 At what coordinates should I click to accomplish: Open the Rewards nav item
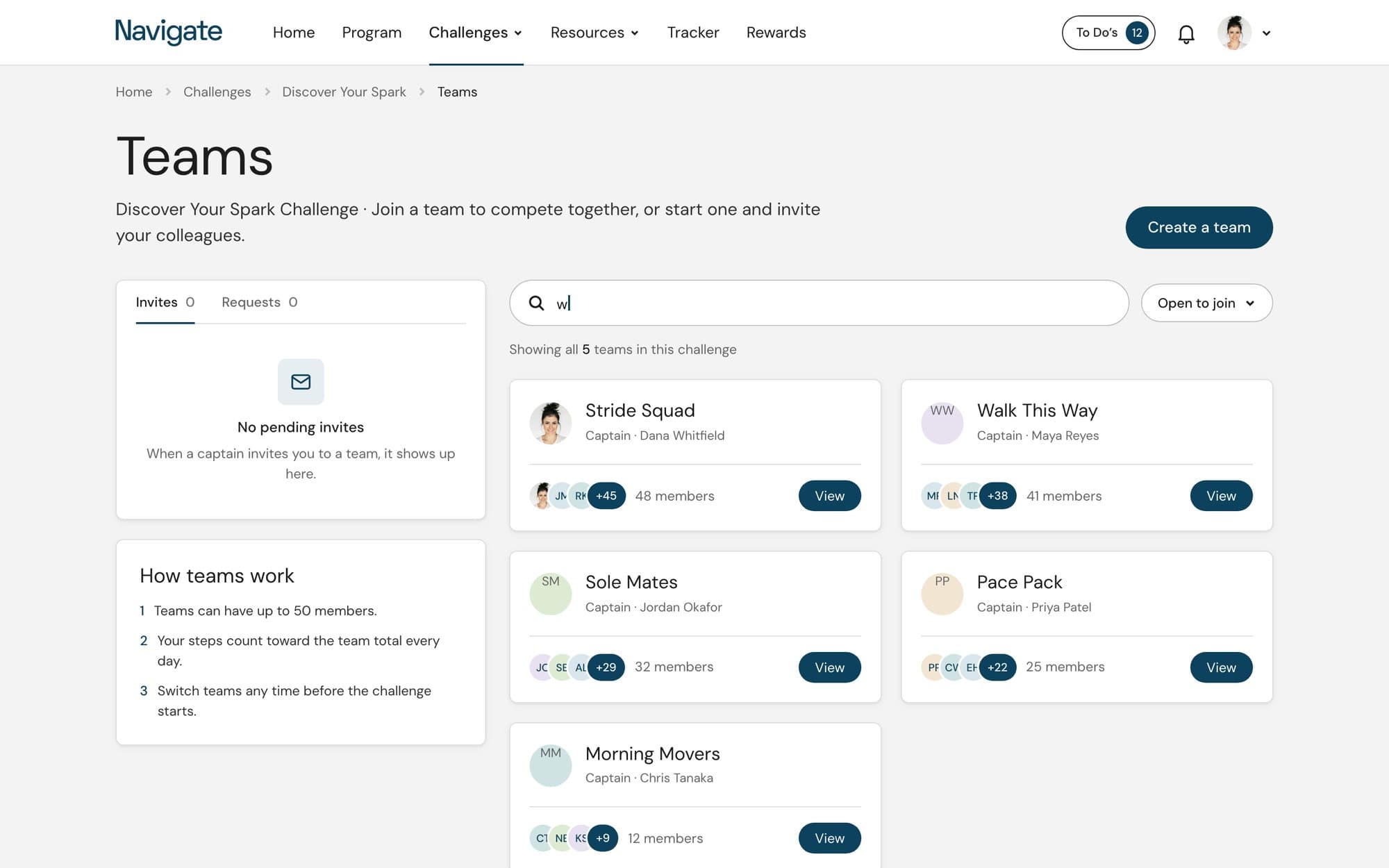(x=776, y=33)
